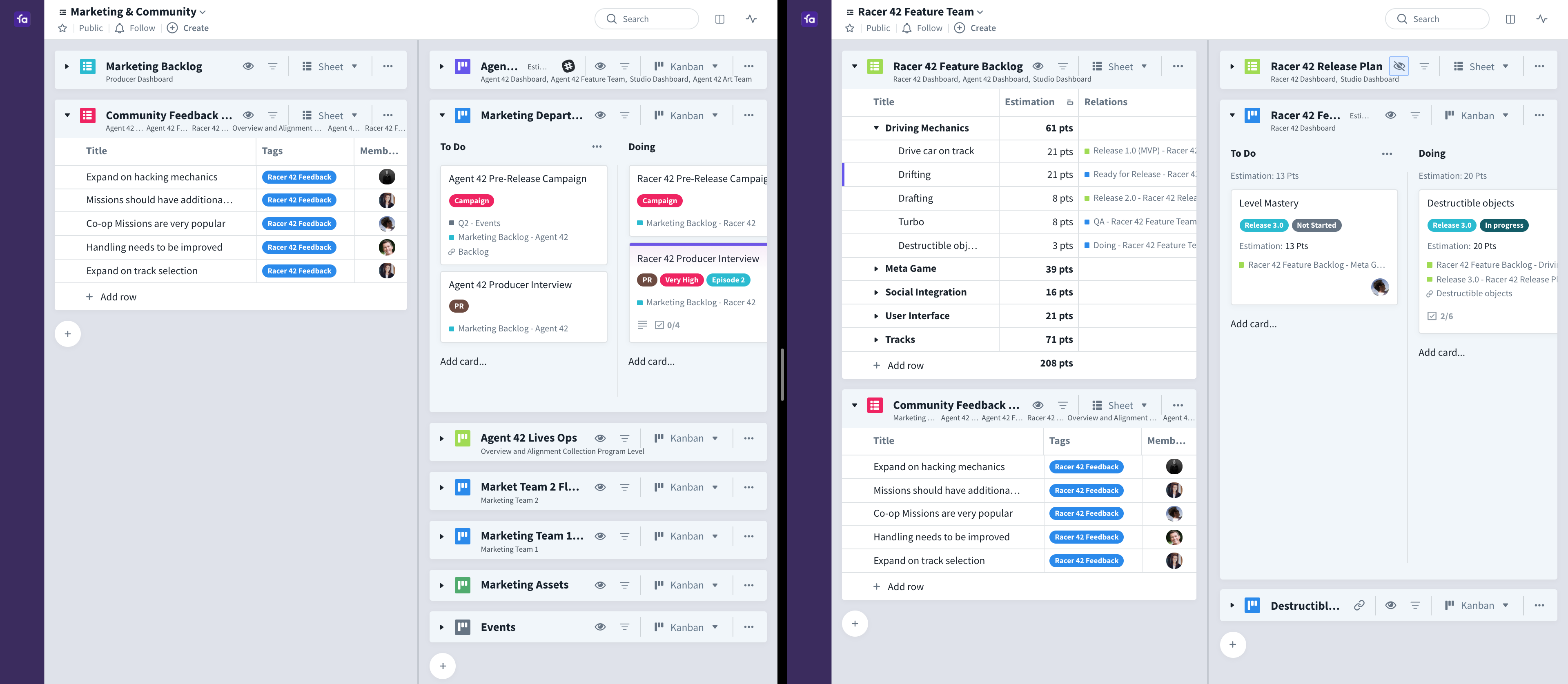
Task: Open To Do column options in Marketing Department
Action: tap(597, 147)
